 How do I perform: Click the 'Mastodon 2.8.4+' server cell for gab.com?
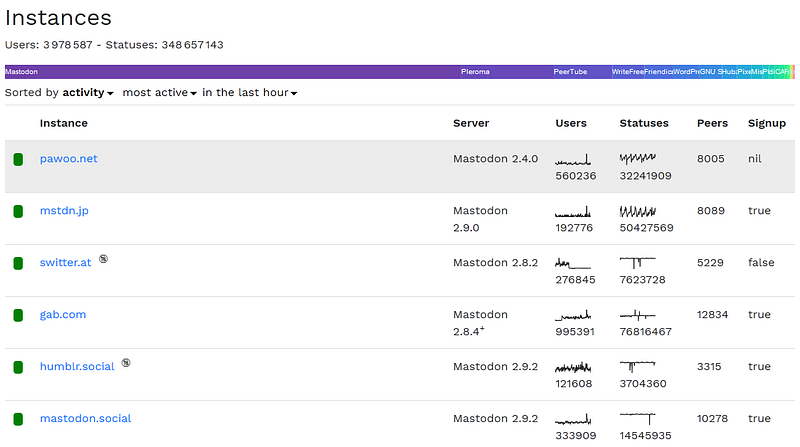[x=480, y=323]
